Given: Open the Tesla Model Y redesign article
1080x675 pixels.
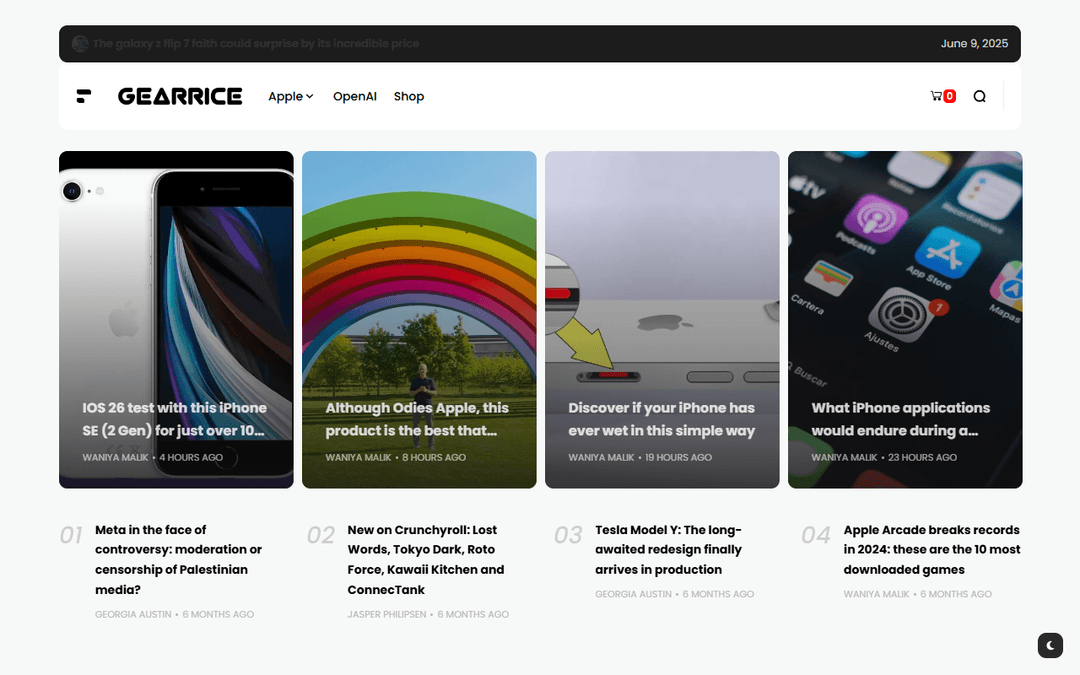Looking at the screenshot, I should pyautogui.click(x=668, y=550).
